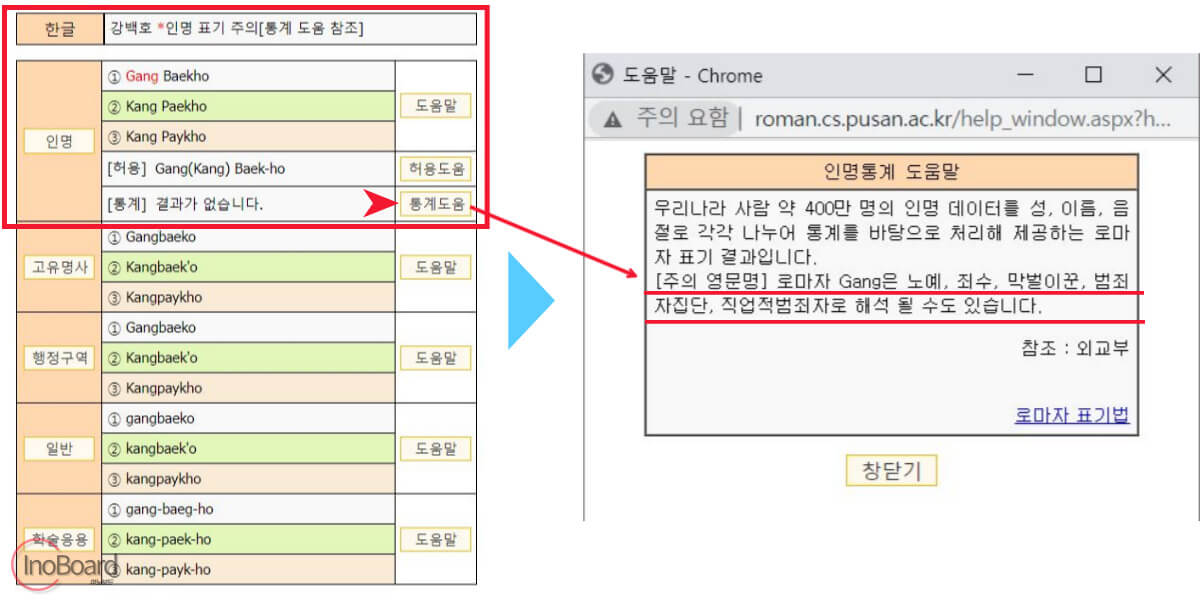
Task: Click the 강백호 Hangul input text
Action: pos(131,29)
